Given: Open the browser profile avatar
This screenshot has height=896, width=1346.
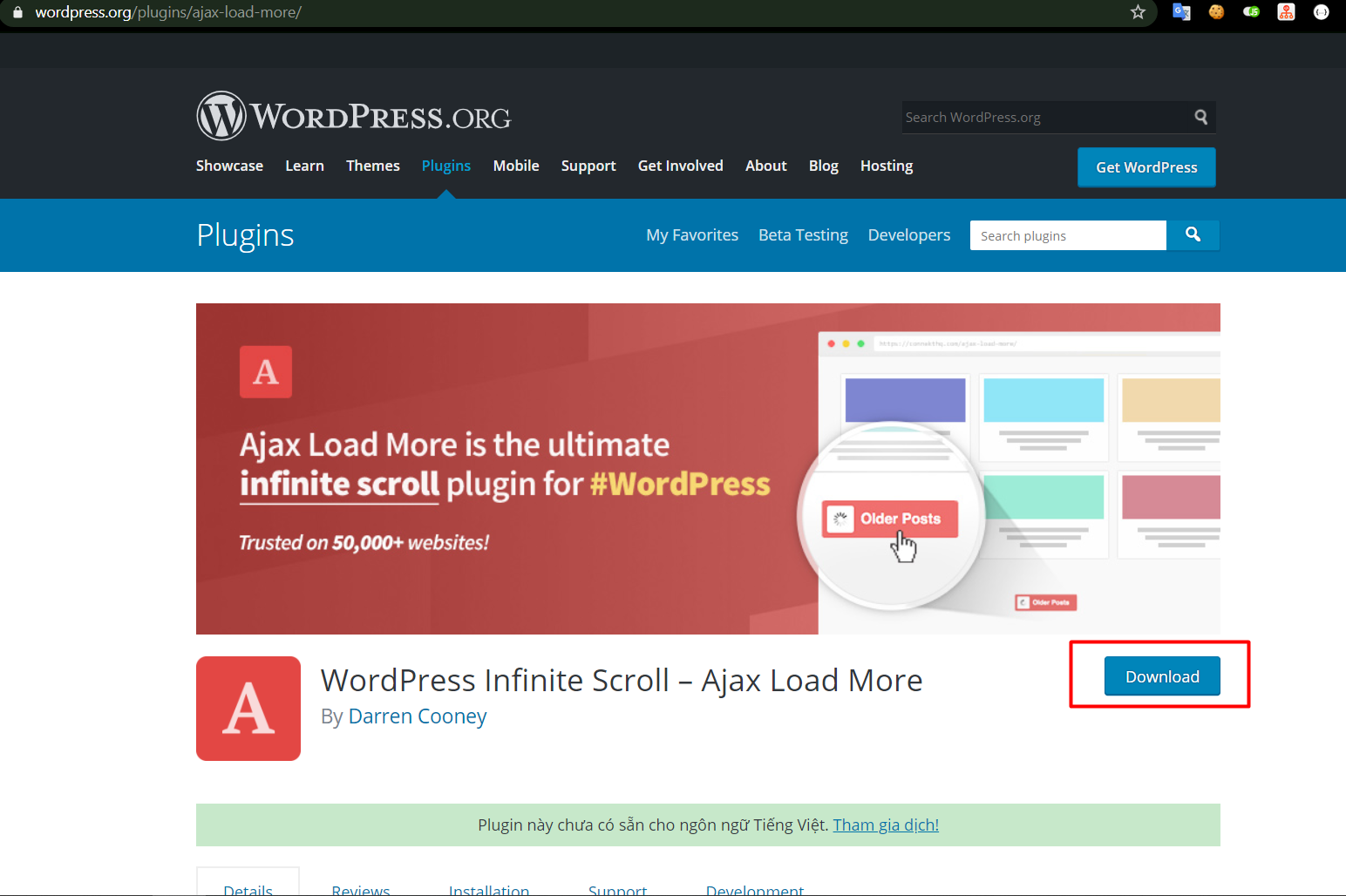Looking at the screenshot, I should click(1322, 12).
